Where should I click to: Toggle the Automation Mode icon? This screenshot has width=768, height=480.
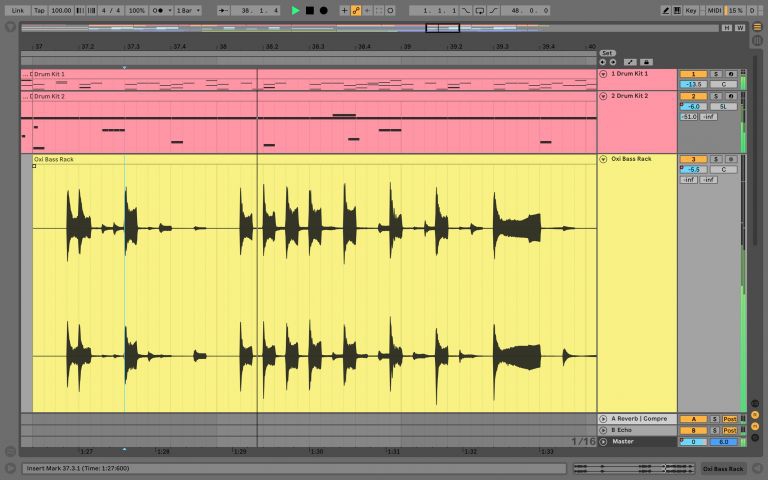(630, 62)
